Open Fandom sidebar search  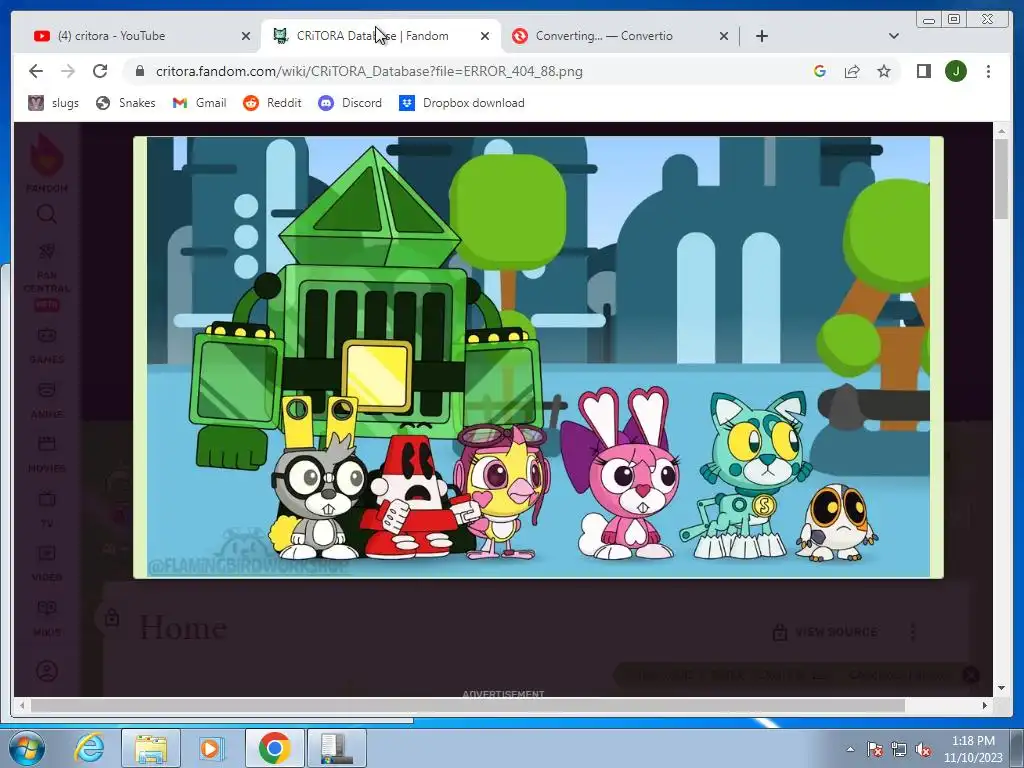coord(46,214)
